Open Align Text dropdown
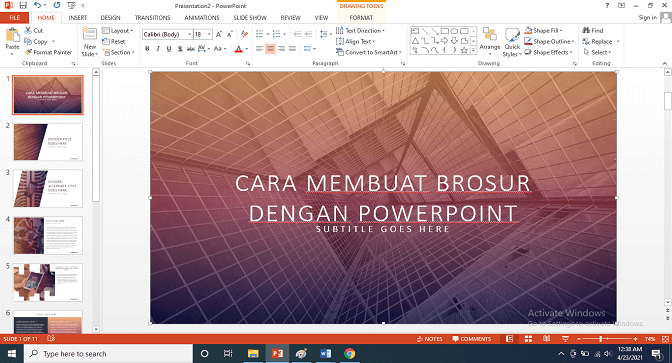Viewport: 672px width, 363px height. (355, 42)
